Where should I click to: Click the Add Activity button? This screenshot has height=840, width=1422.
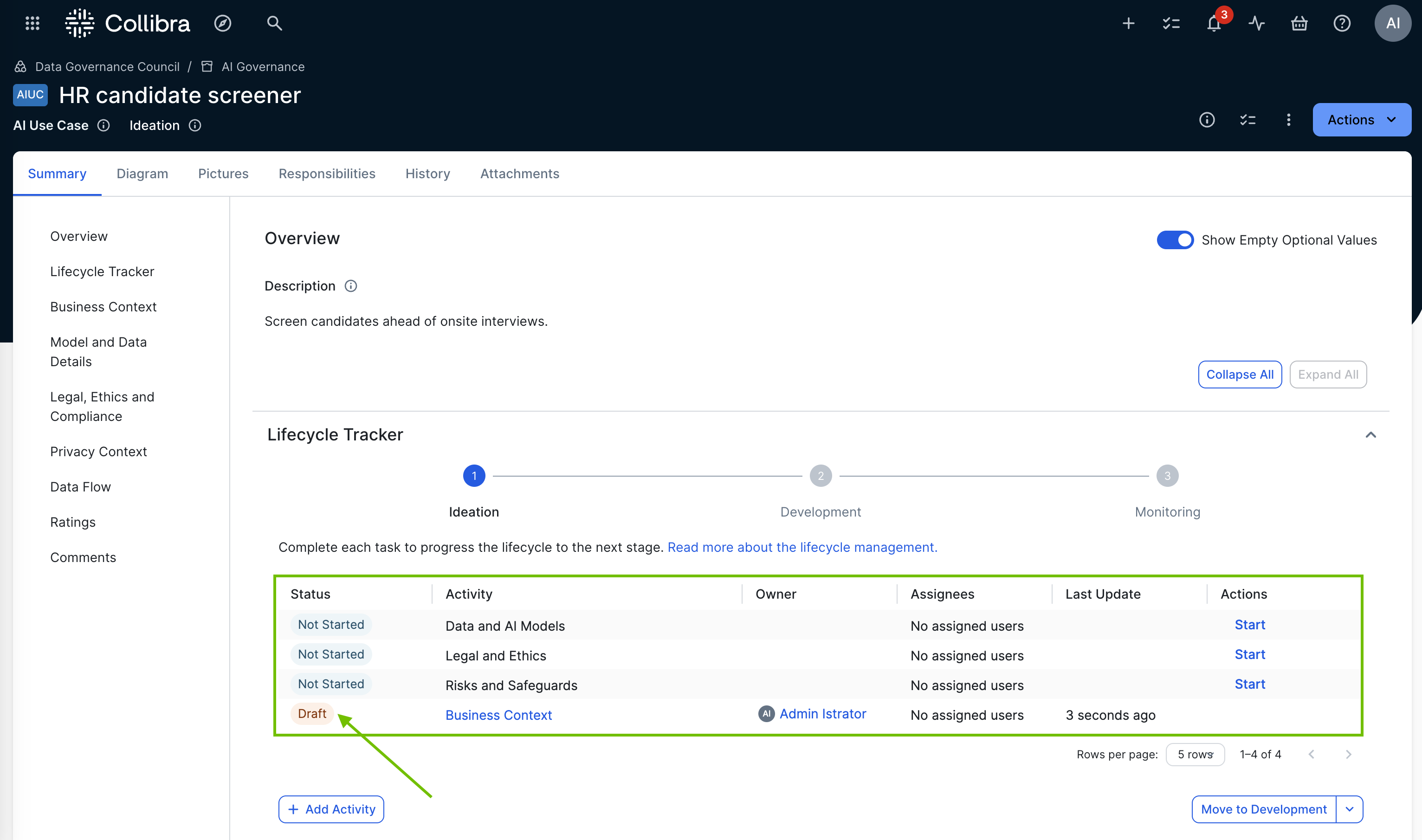point(331,809)
